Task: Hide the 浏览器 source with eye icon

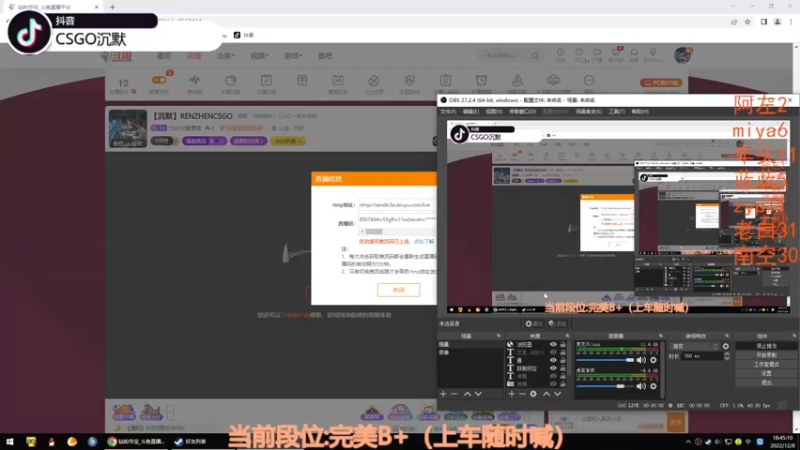Action: [x=553, y=344]
